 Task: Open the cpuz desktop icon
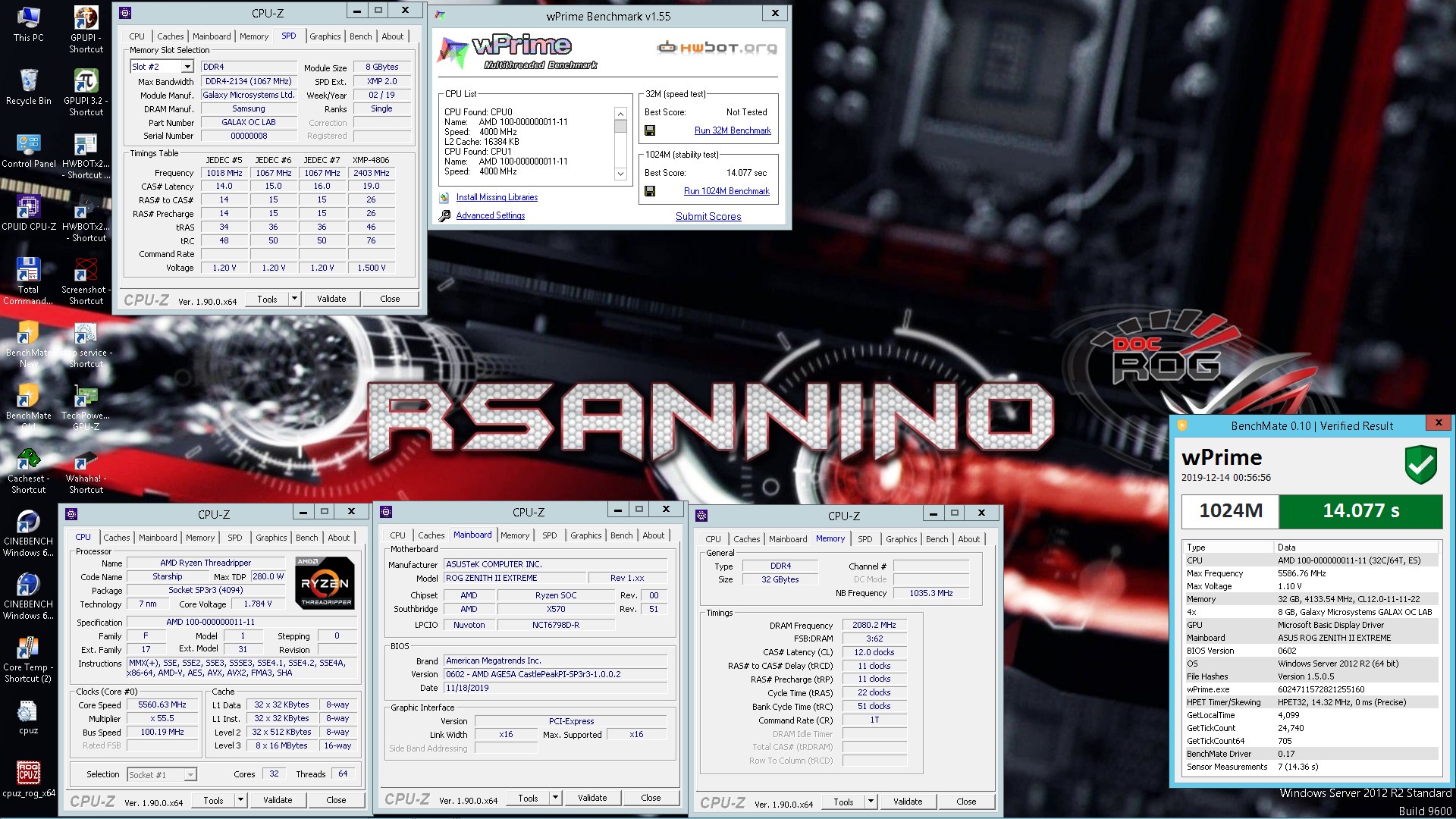click(28, 716)
